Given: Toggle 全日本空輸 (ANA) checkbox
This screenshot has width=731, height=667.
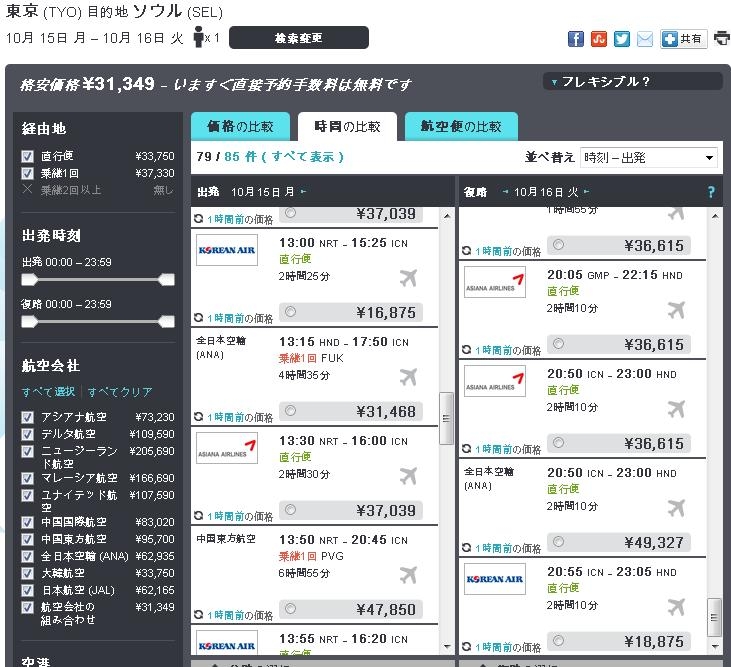Looking at the screenshot, I should click(x=28, y=557).
